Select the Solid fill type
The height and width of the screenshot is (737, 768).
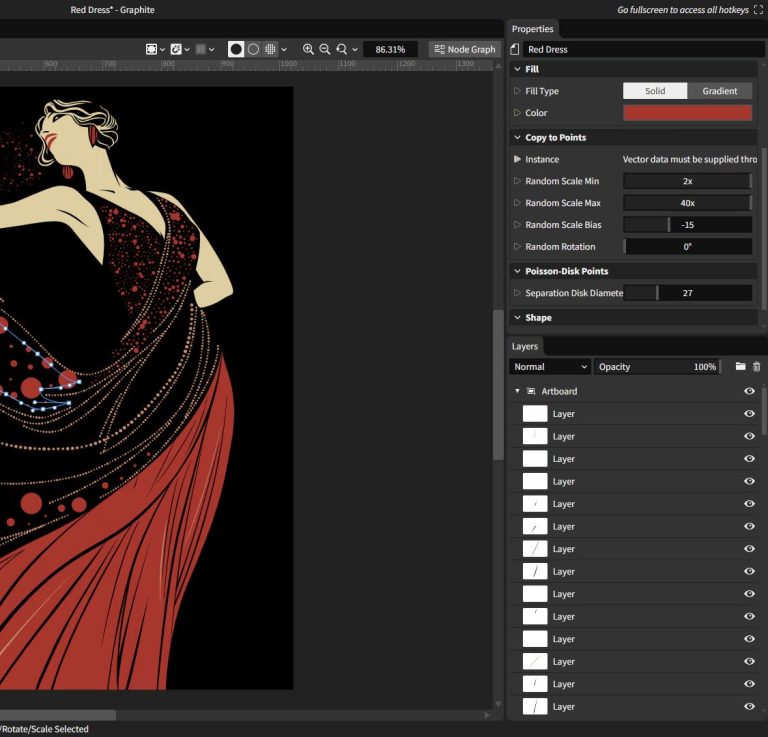pos(655,91)
